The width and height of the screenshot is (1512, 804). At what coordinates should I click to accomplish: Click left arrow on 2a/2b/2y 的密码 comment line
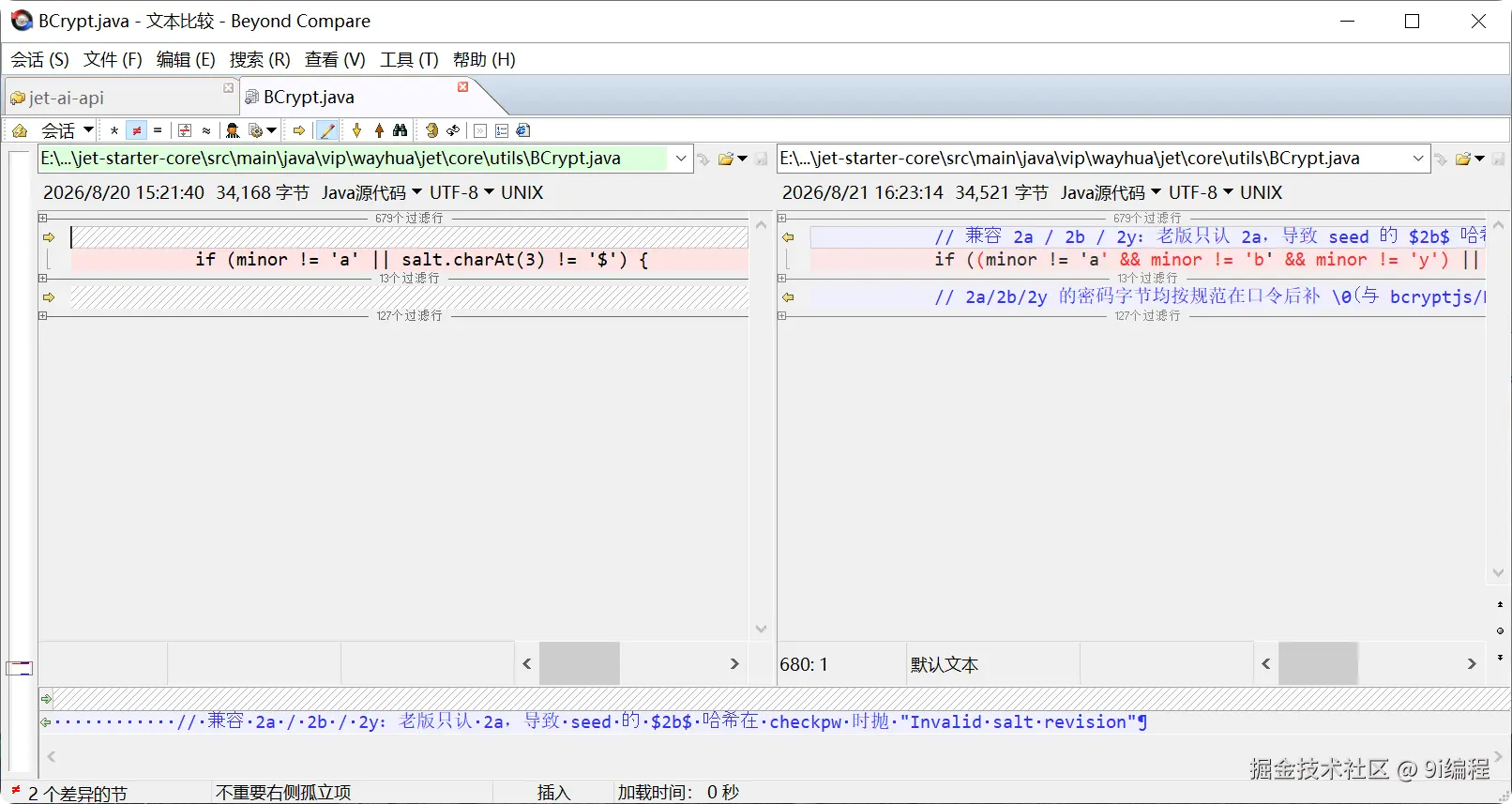(788, 297)
